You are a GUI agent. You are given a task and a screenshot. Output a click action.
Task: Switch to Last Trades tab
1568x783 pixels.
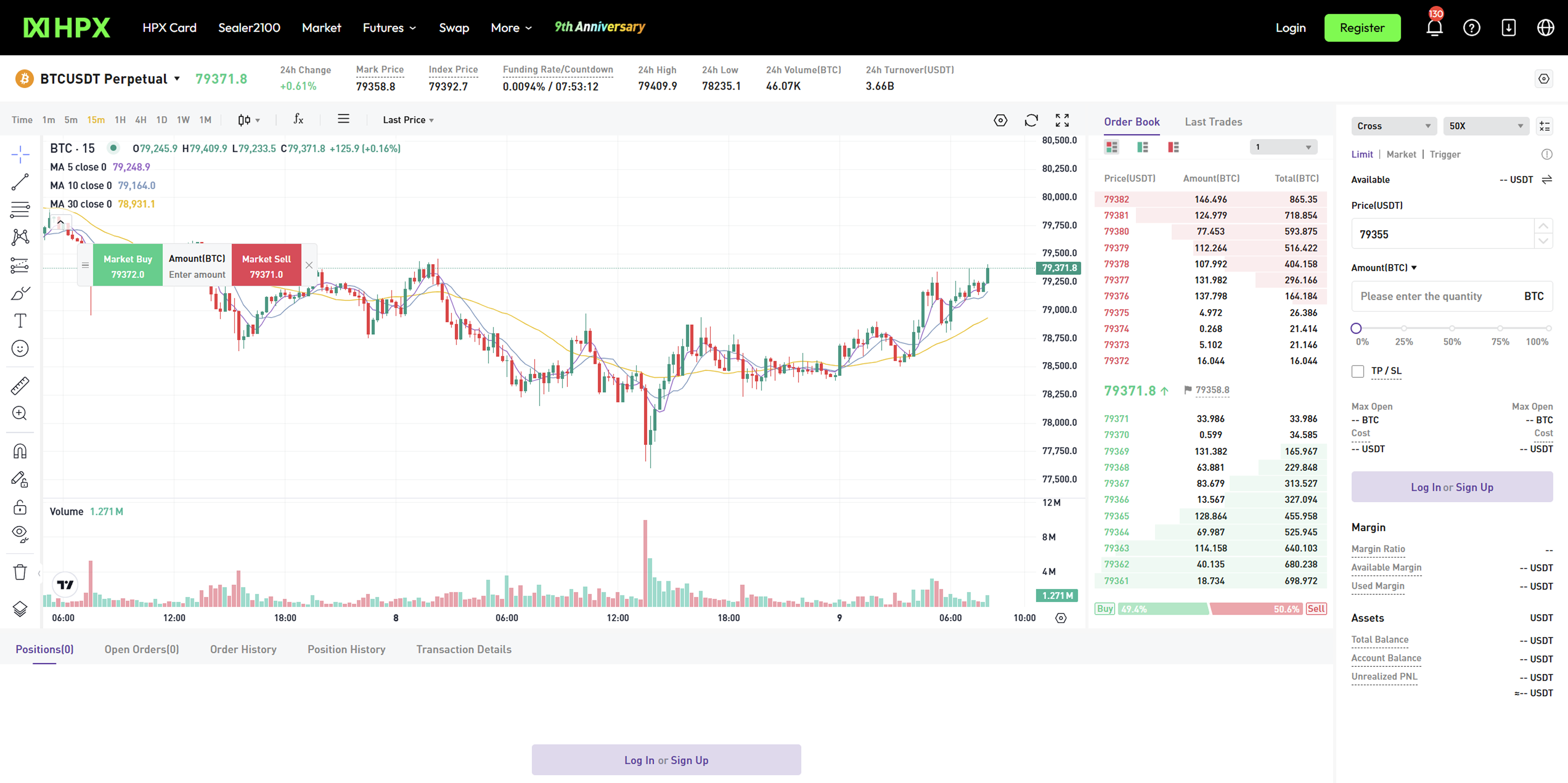(1213, 122)
